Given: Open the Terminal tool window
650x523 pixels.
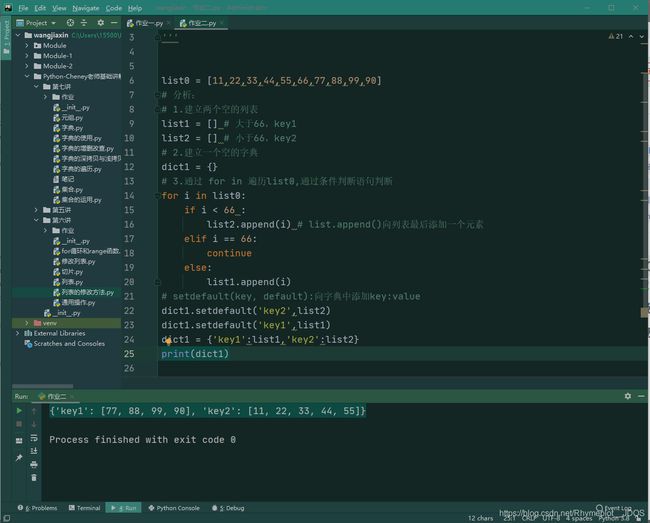Looking at the screenshot, I should click(x=85, y=508).
